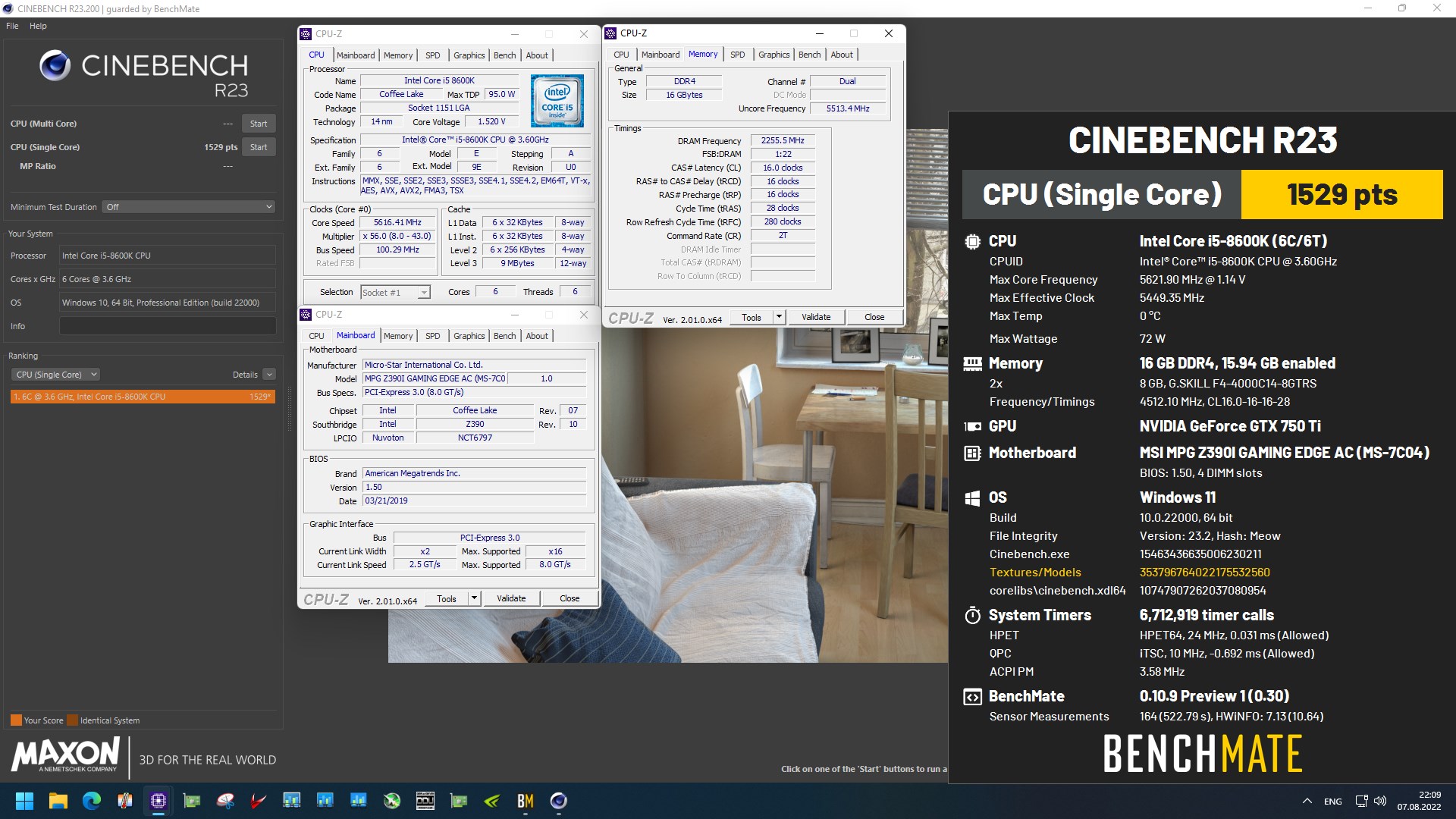
Task: Open BenchMate via the BM taskbar icon
Action: click(526, 801)
